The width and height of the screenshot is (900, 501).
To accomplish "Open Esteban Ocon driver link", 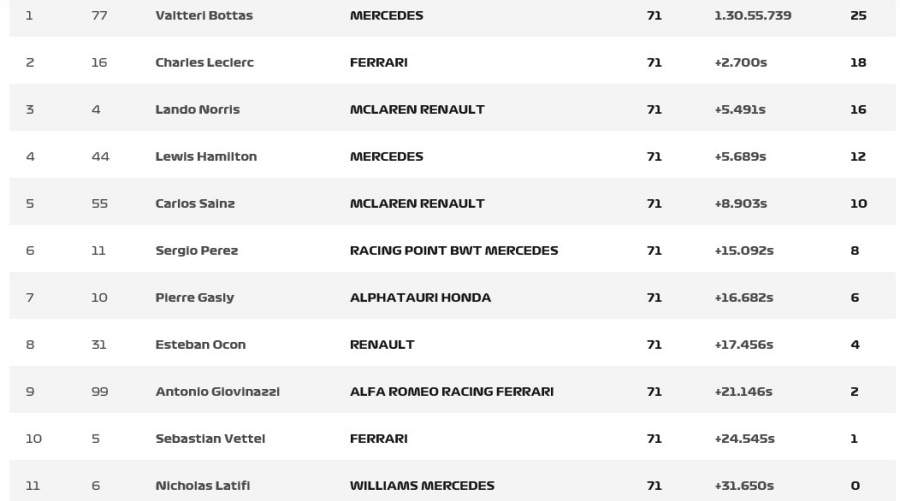I will [x=200, y=345].
